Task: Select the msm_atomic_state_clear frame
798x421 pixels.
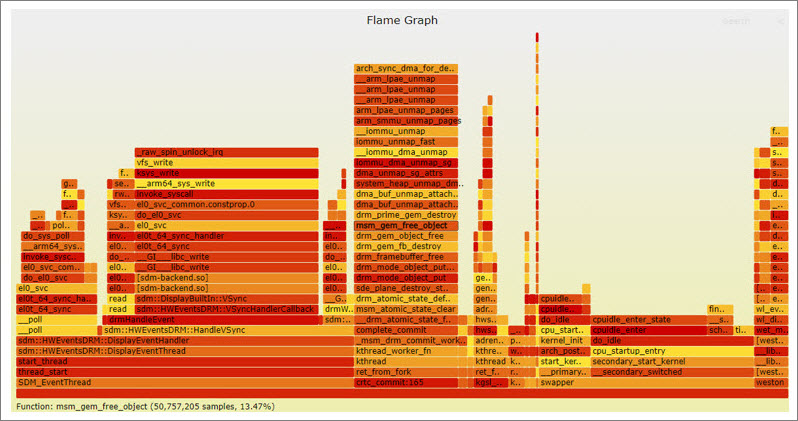Action: (406, 309)
